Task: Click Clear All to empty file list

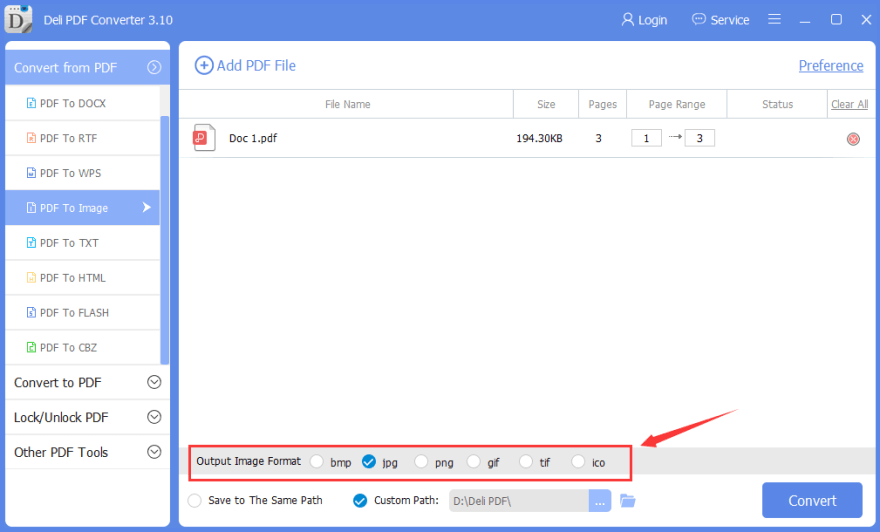Action: pyautogui.click(x=849, y=104)
